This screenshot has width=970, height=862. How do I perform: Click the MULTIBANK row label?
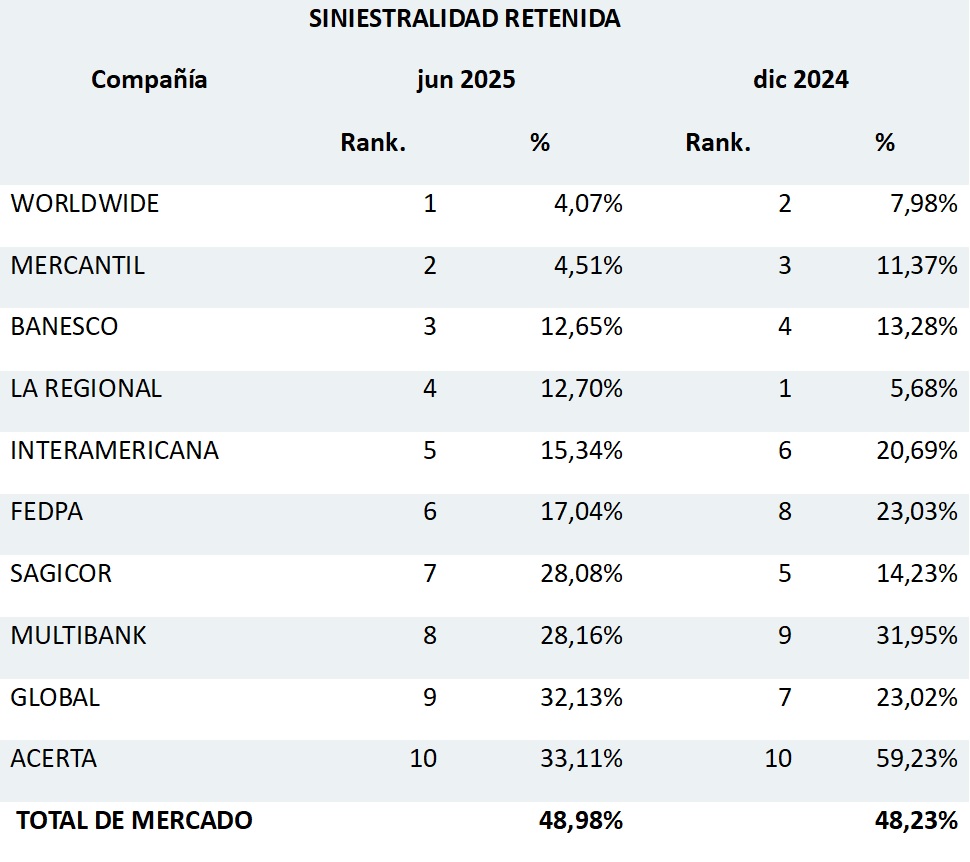[x=79, y=636]
